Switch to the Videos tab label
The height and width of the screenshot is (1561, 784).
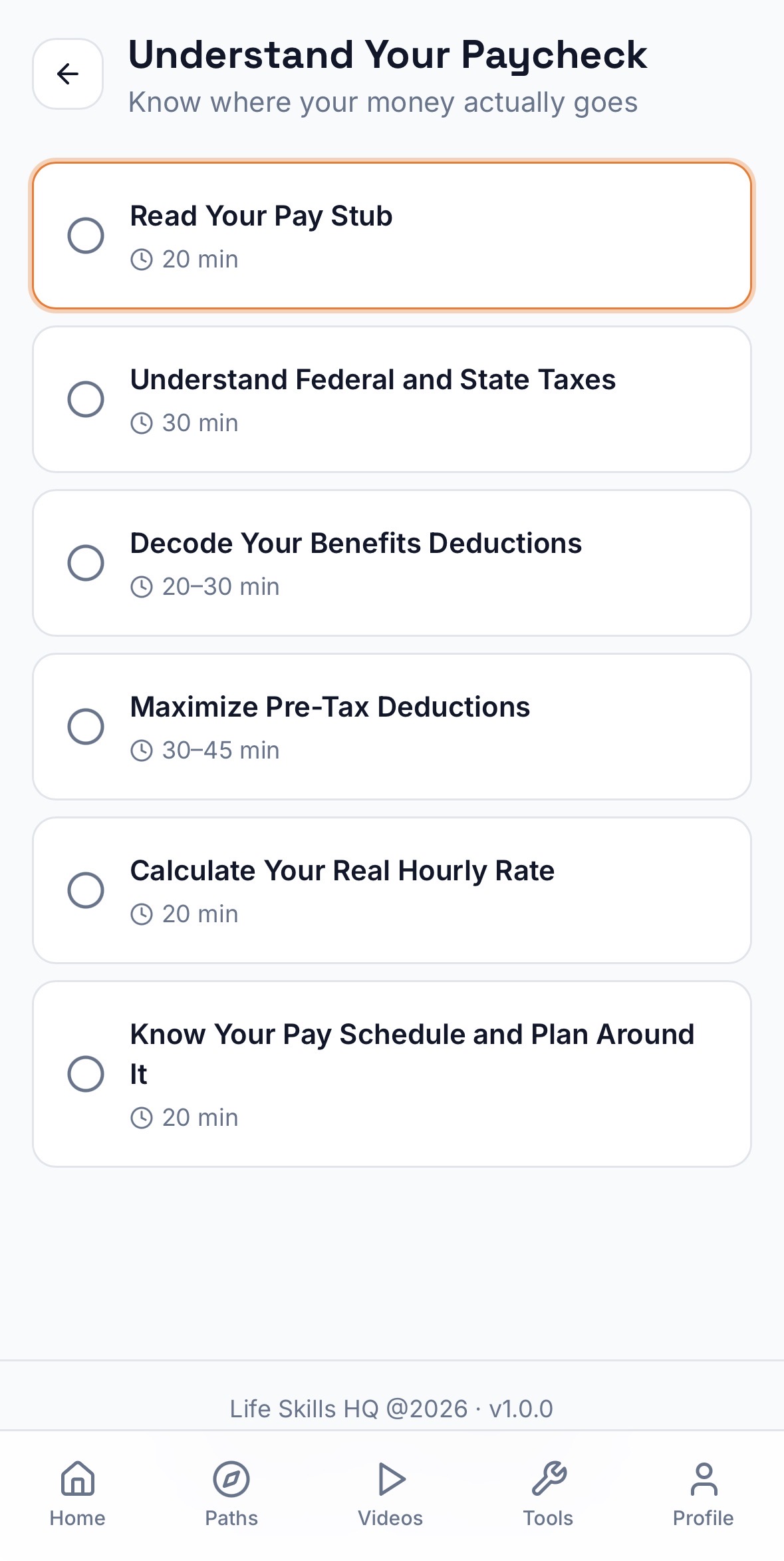point(391,1518)
